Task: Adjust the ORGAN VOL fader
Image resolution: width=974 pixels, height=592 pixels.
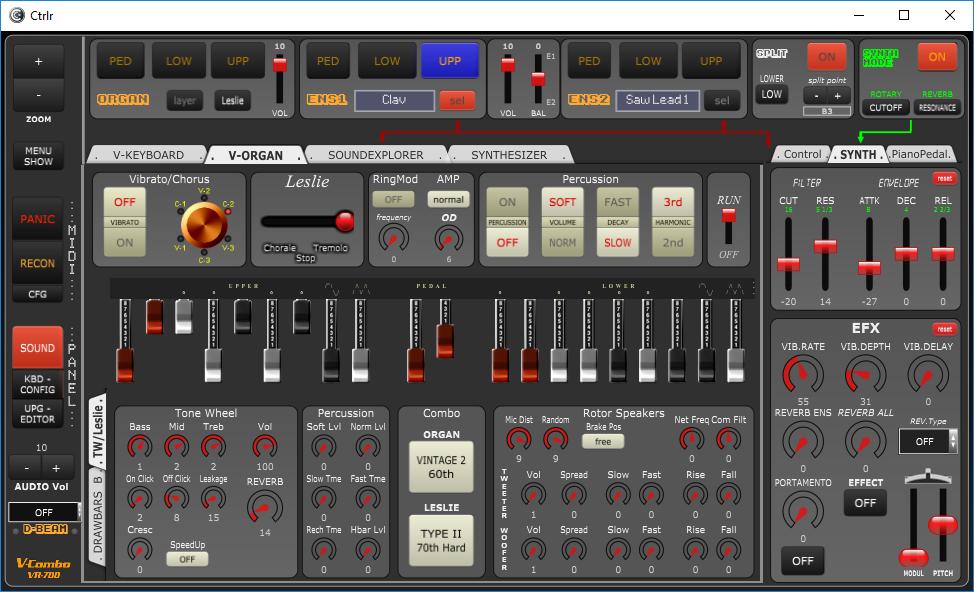Action: [x=280, y=80]
